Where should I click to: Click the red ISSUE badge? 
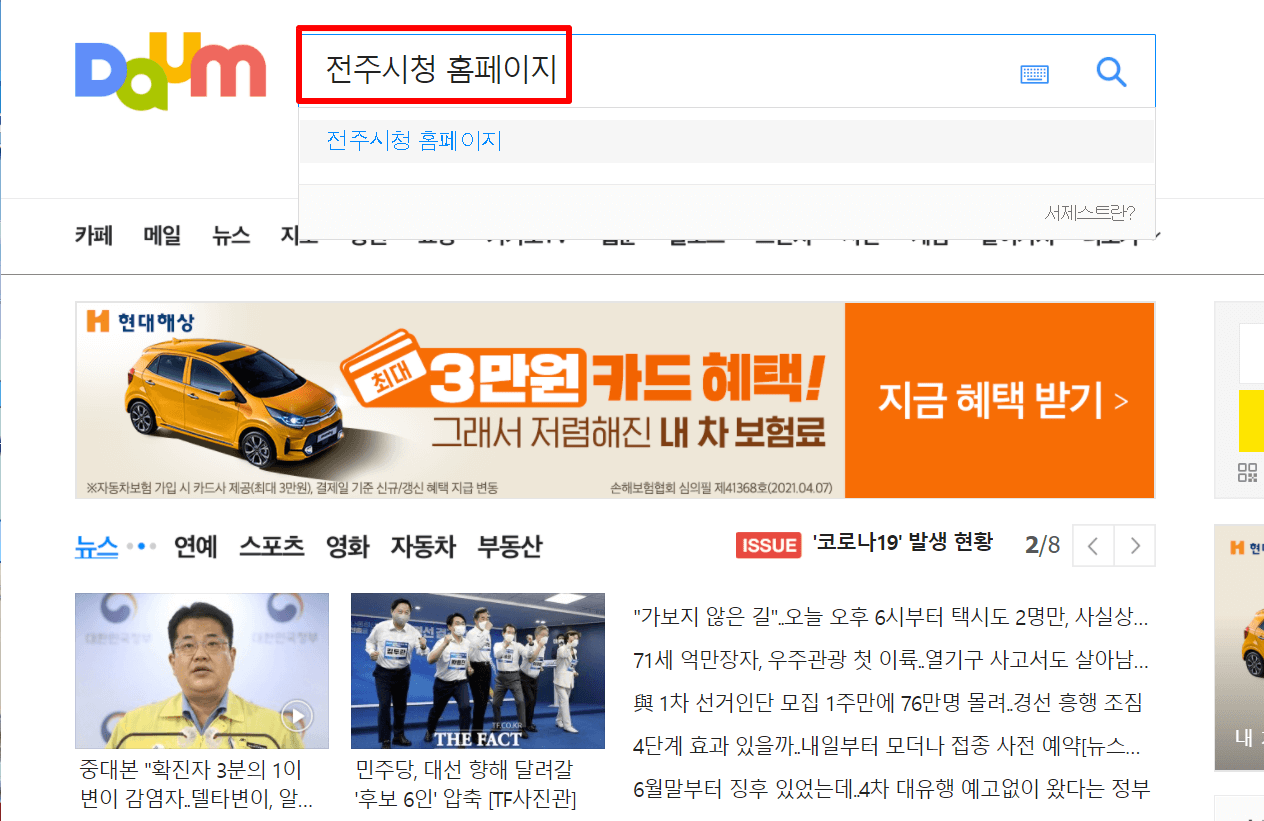tap(768, 545)
